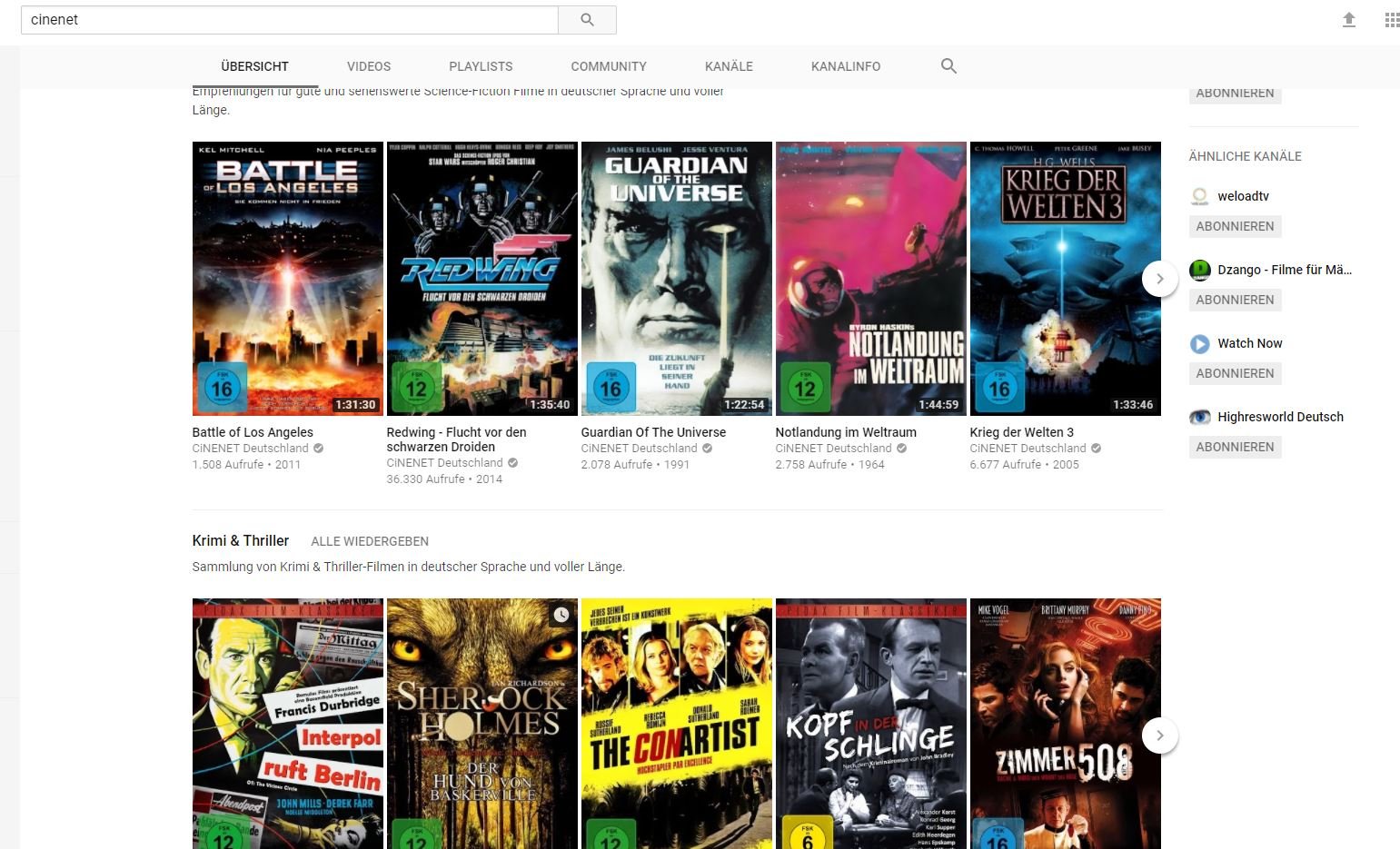Click verified badge under Redwing title
This screenshot has height=849, width=1400.
pyautogui.click(x=512, y=463)
